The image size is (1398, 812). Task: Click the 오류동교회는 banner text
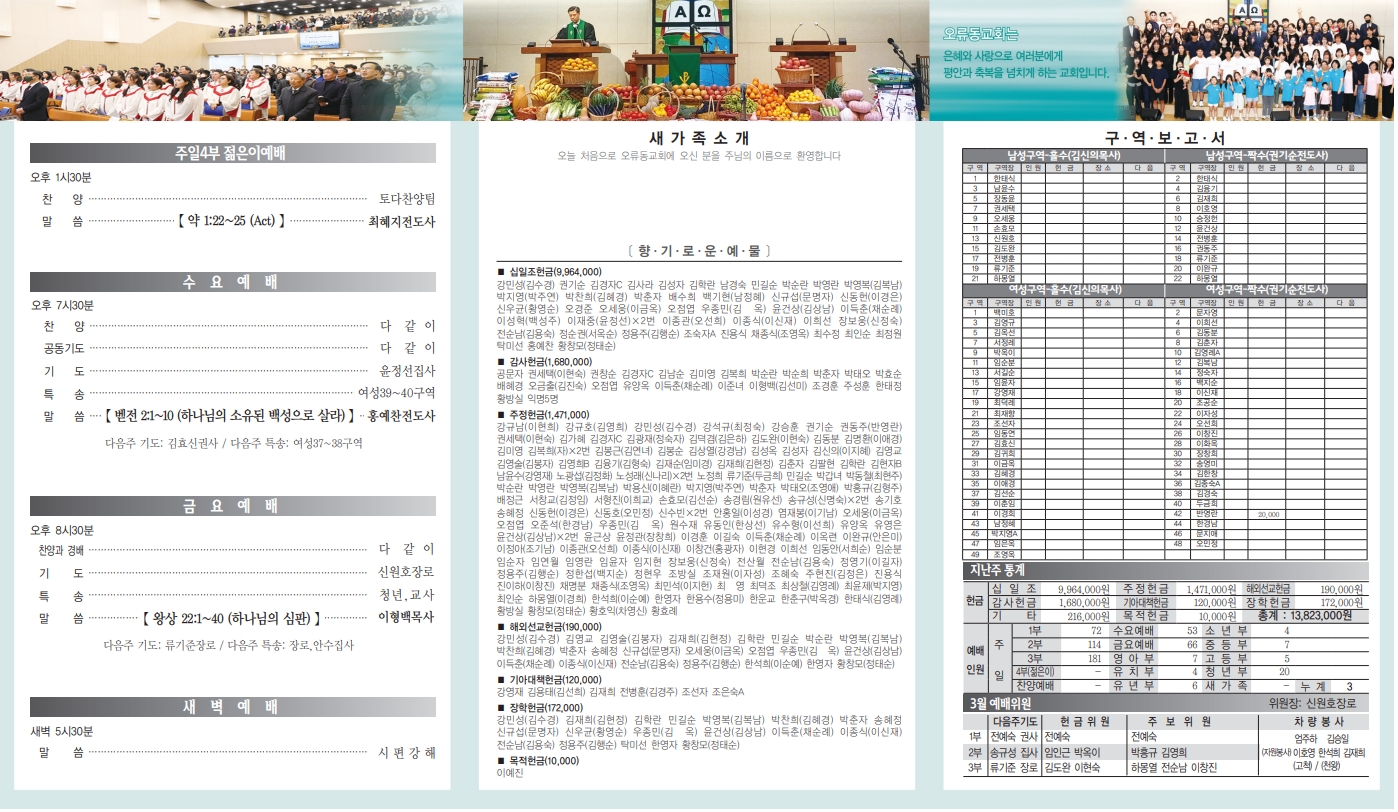pyautogui.click(x=974, y=32)
